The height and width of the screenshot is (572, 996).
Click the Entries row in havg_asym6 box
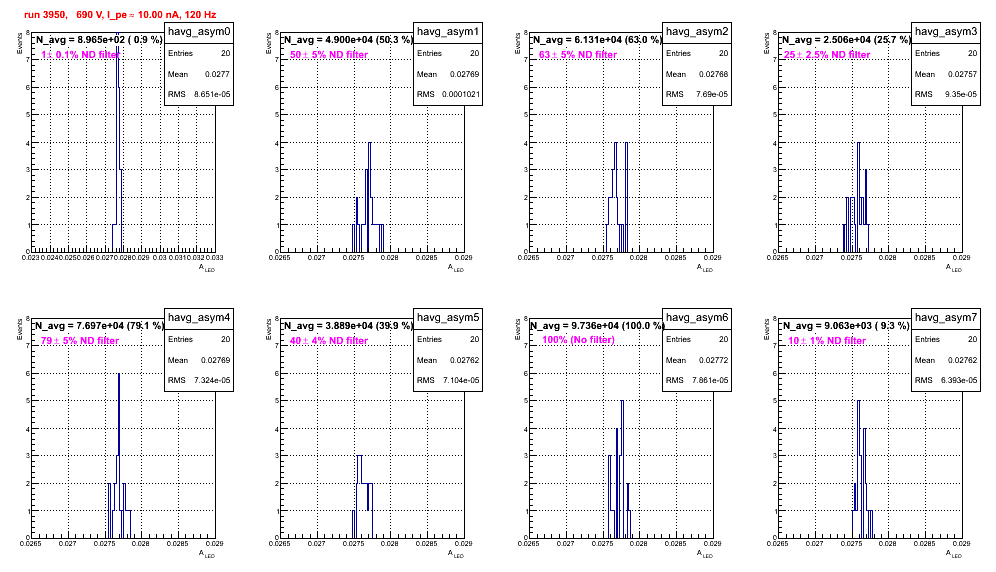697,339
